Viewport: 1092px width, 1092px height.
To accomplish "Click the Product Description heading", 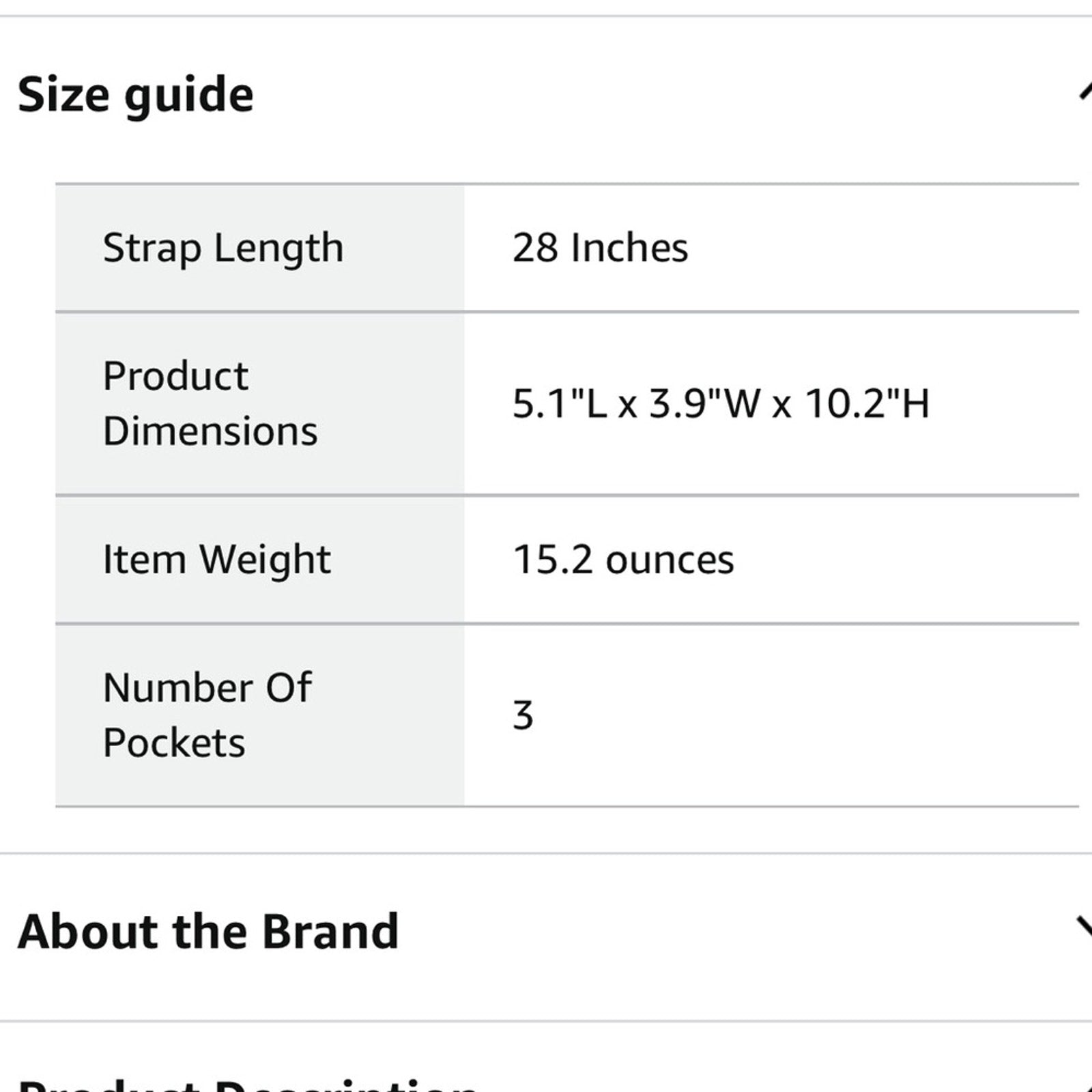I will point(246,1084).
